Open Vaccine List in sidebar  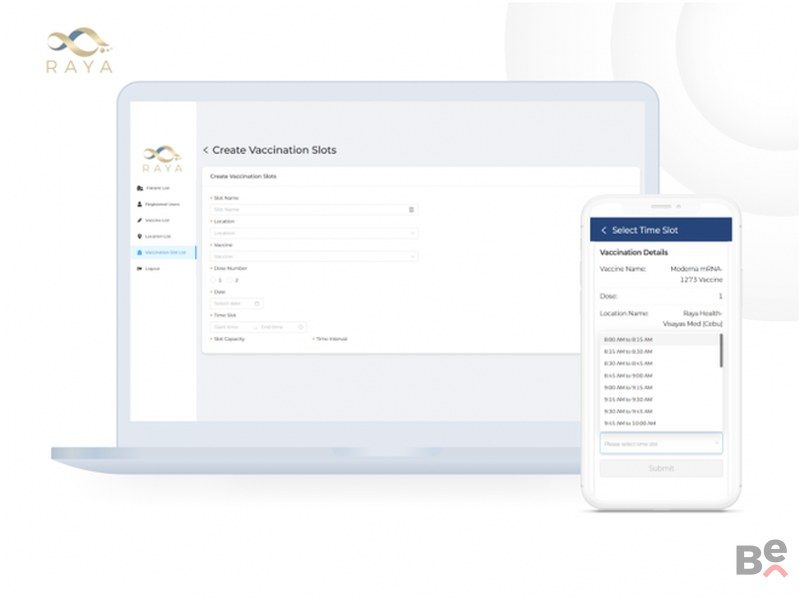click(153, 220)
